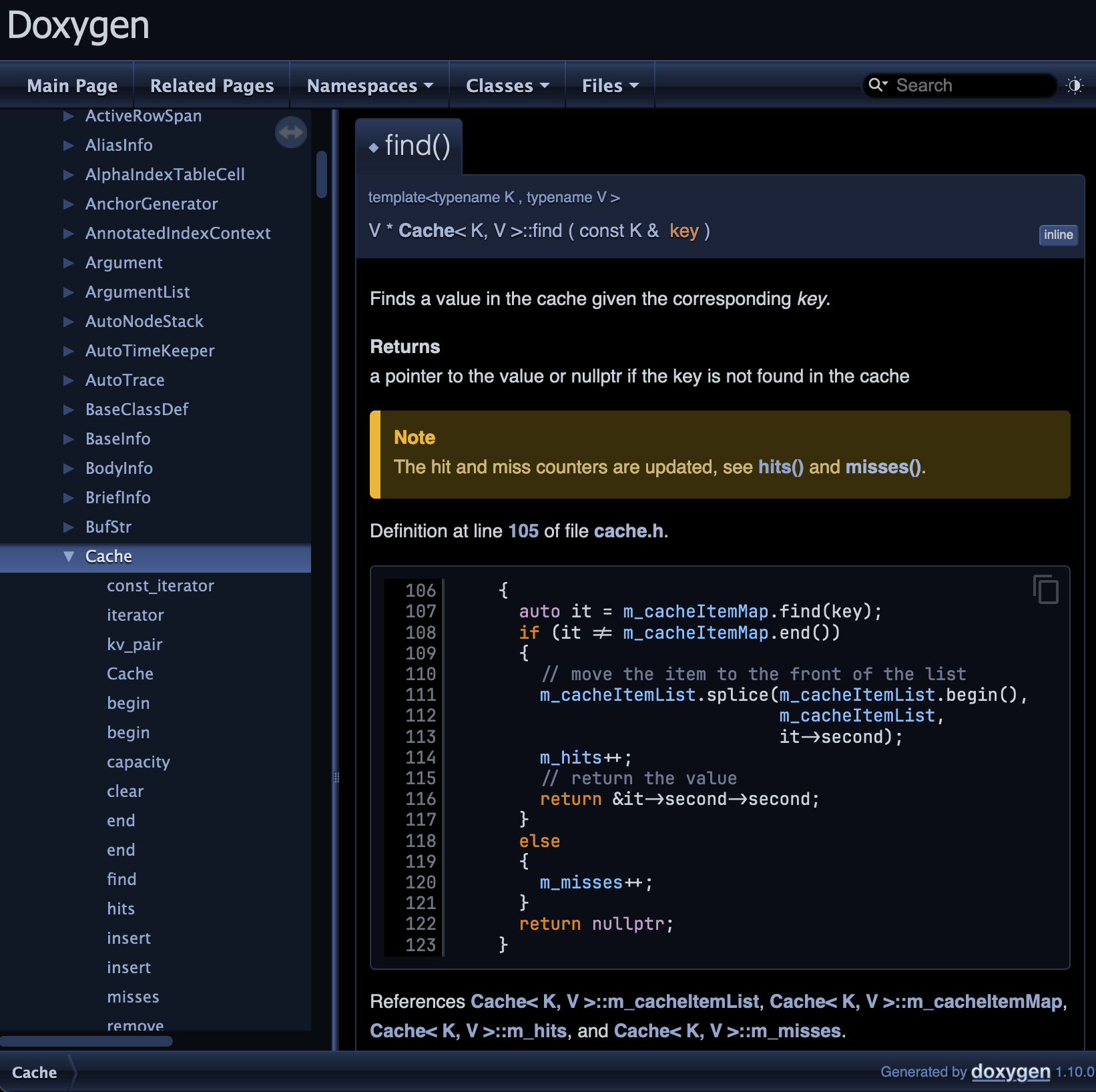
Task: Expand the AutoTrace tree arrow
Action: (x=68, y=380)
